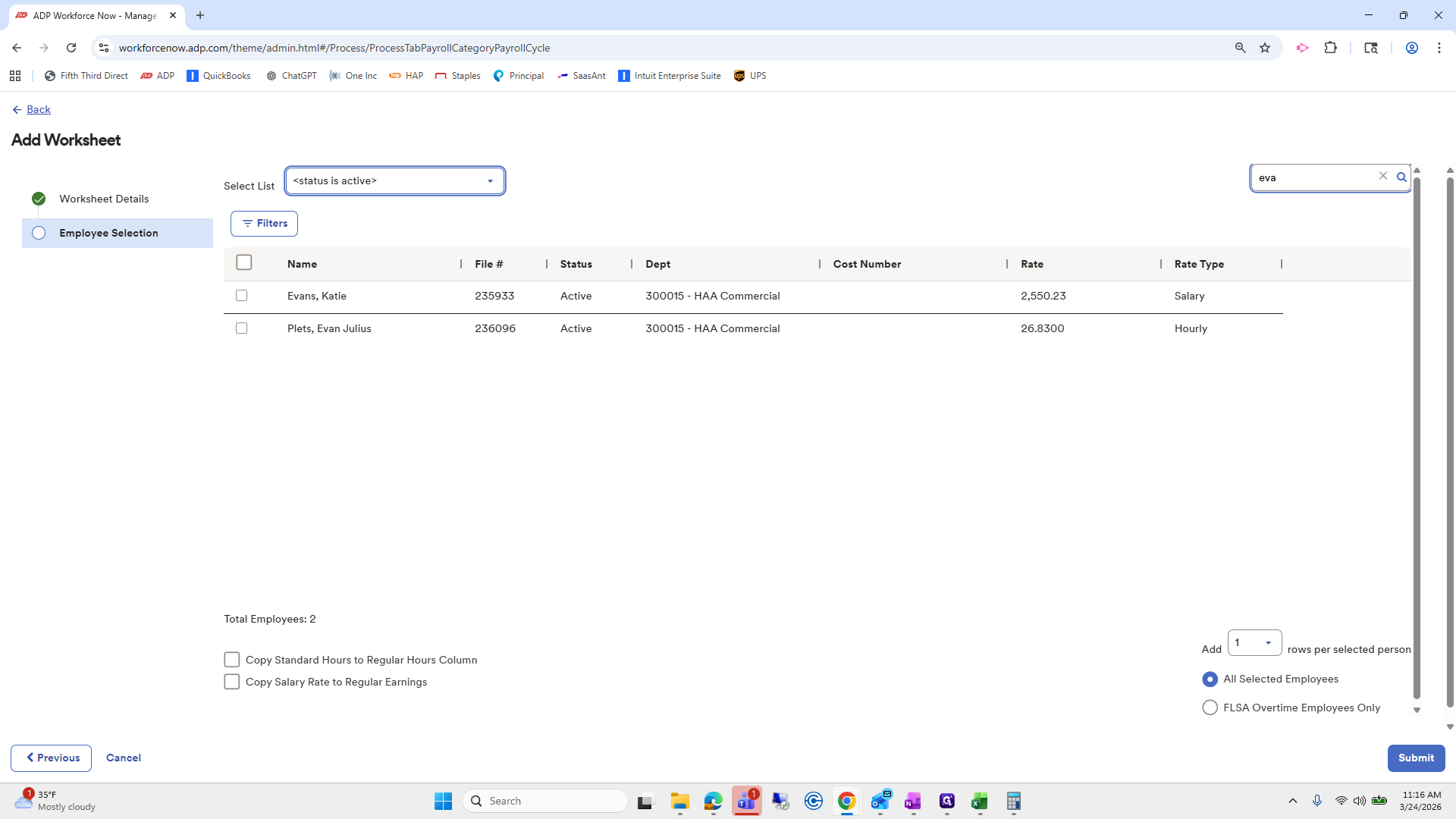Click the magnifier search icon next to eva
This screenshot has height=819, width=1456.
coord(1401,176)
